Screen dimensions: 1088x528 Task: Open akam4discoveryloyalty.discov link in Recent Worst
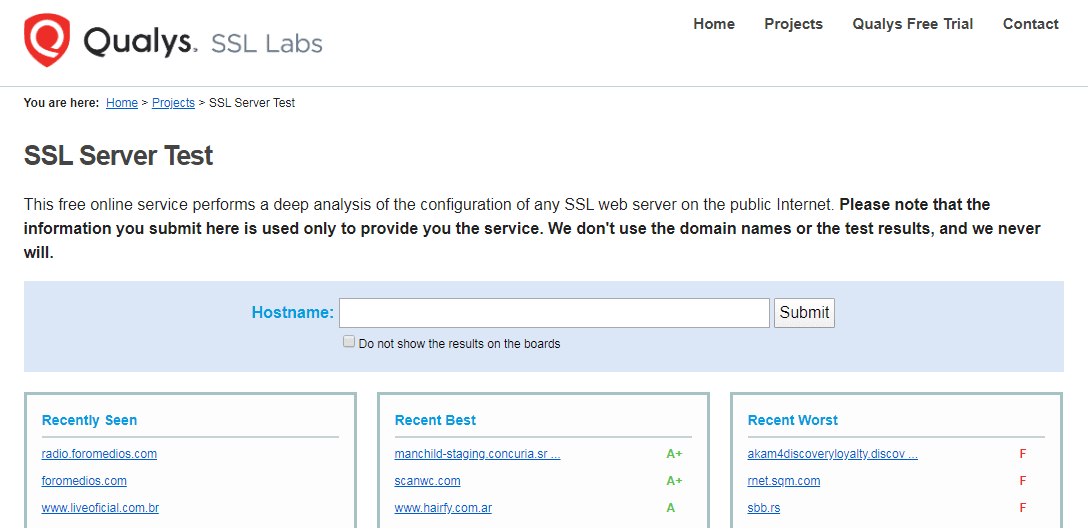(832, 454)
